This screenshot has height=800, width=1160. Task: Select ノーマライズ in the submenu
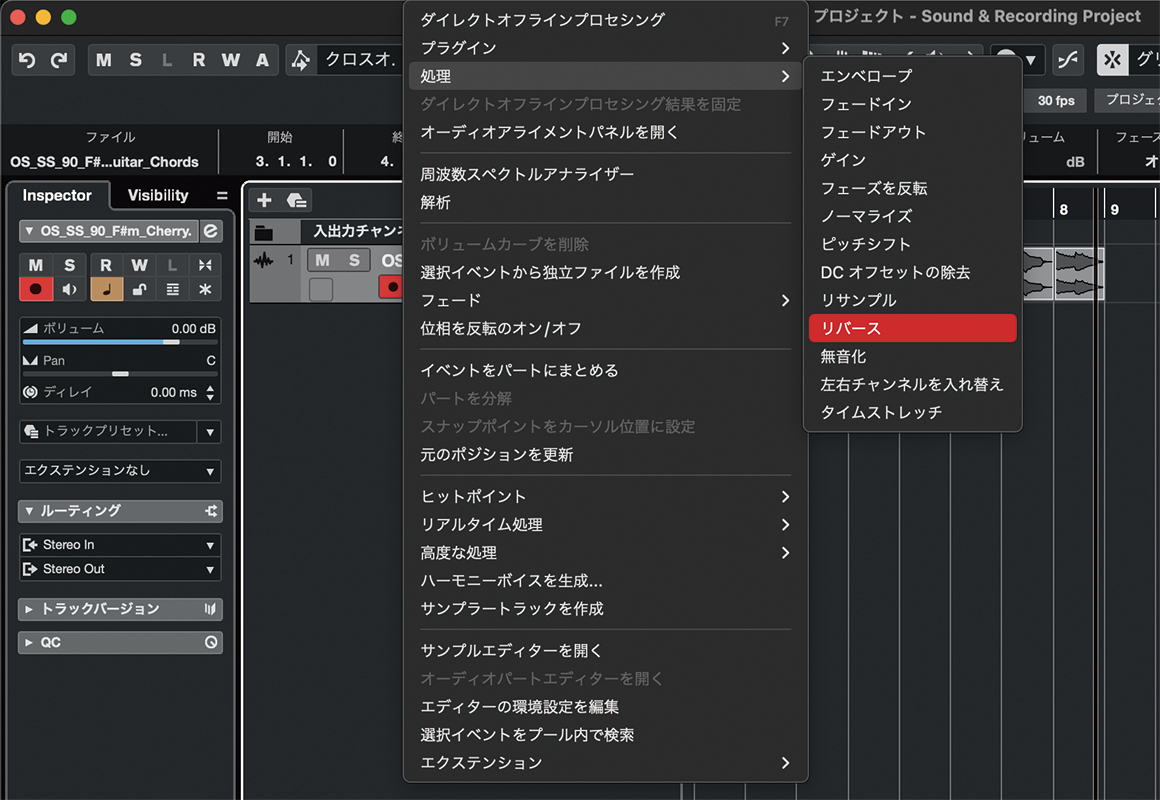tap(912, 216)
